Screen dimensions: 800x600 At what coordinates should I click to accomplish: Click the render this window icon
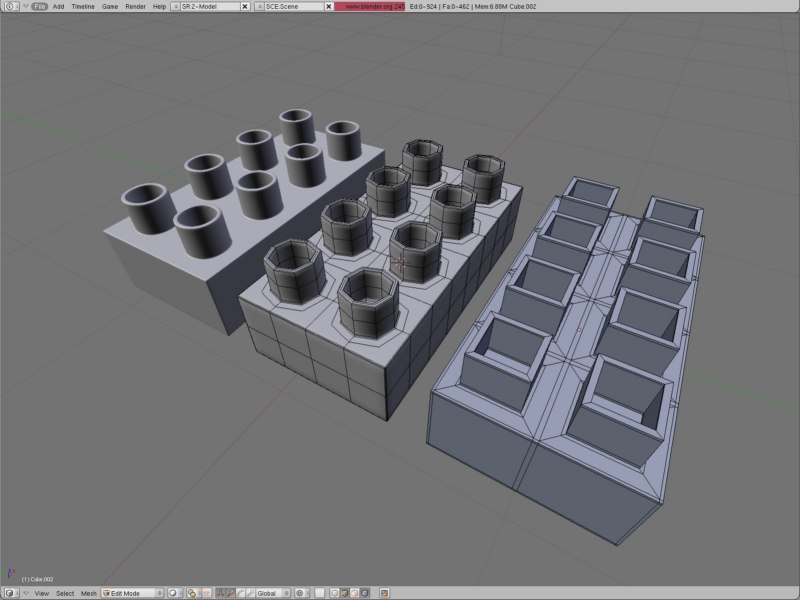385,593
